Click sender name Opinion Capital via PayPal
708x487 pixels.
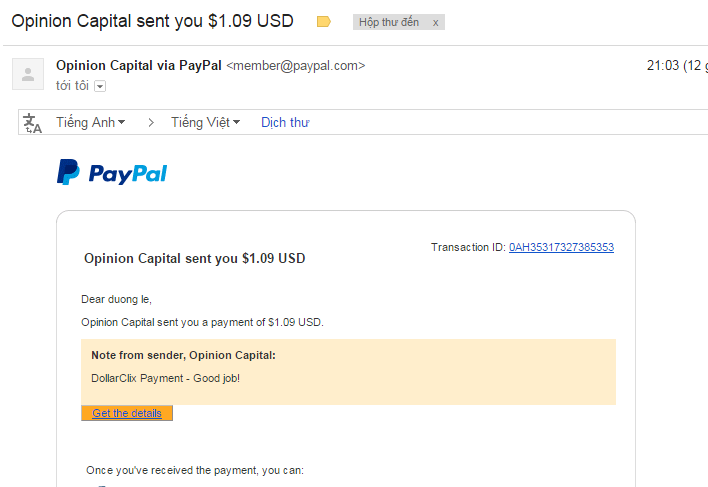coord(139,66)
